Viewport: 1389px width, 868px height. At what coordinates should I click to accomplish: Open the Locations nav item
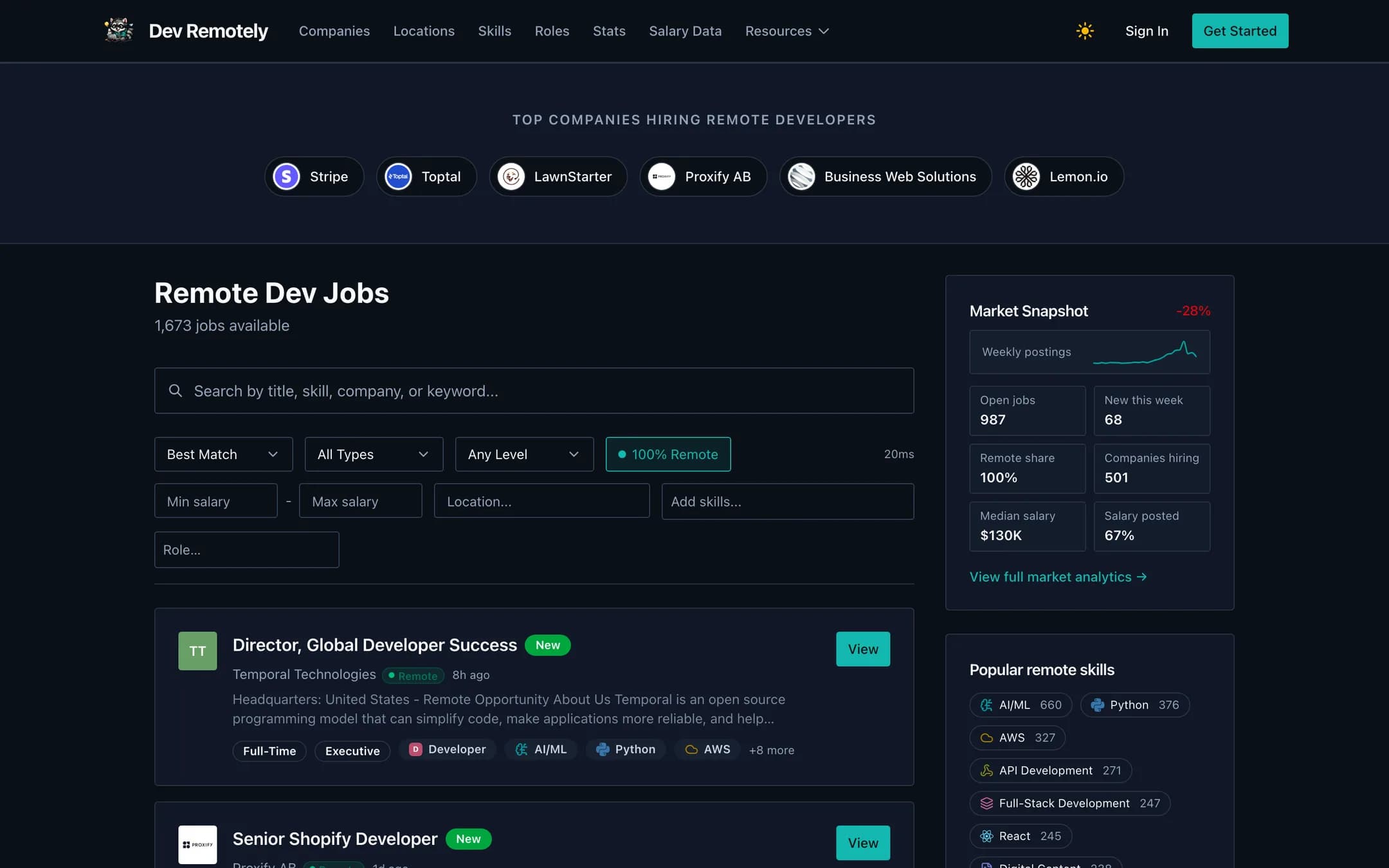coord(424,31)
